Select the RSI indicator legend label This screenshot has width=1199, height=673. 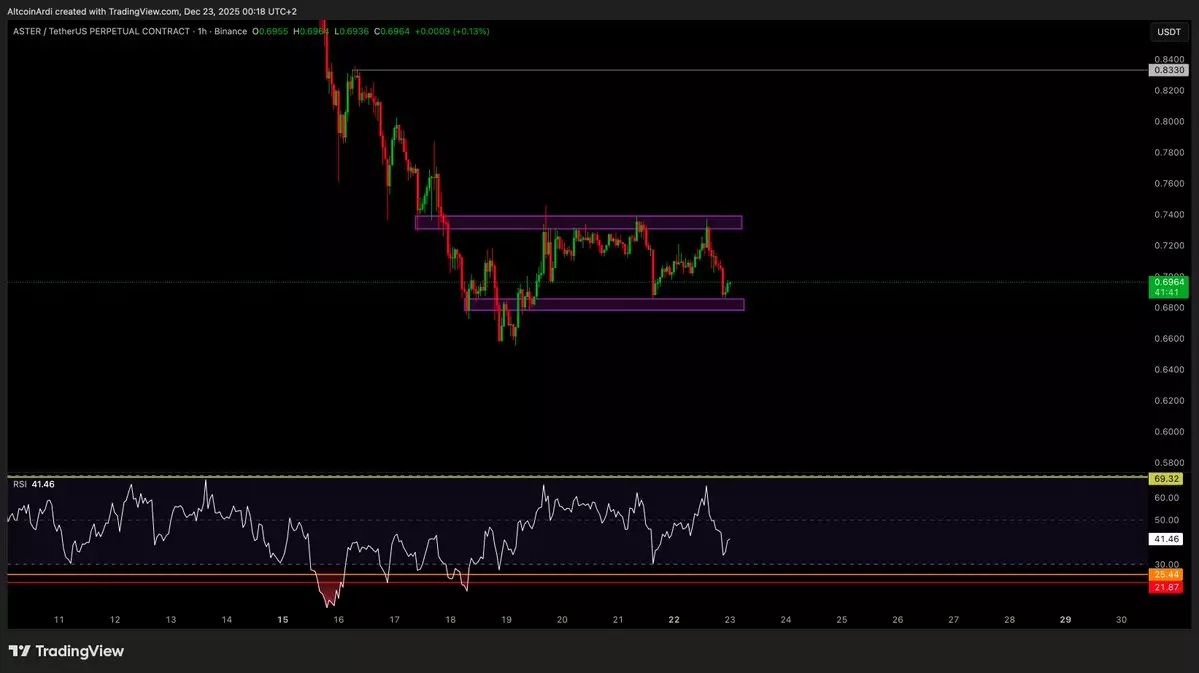click(20, 484)
